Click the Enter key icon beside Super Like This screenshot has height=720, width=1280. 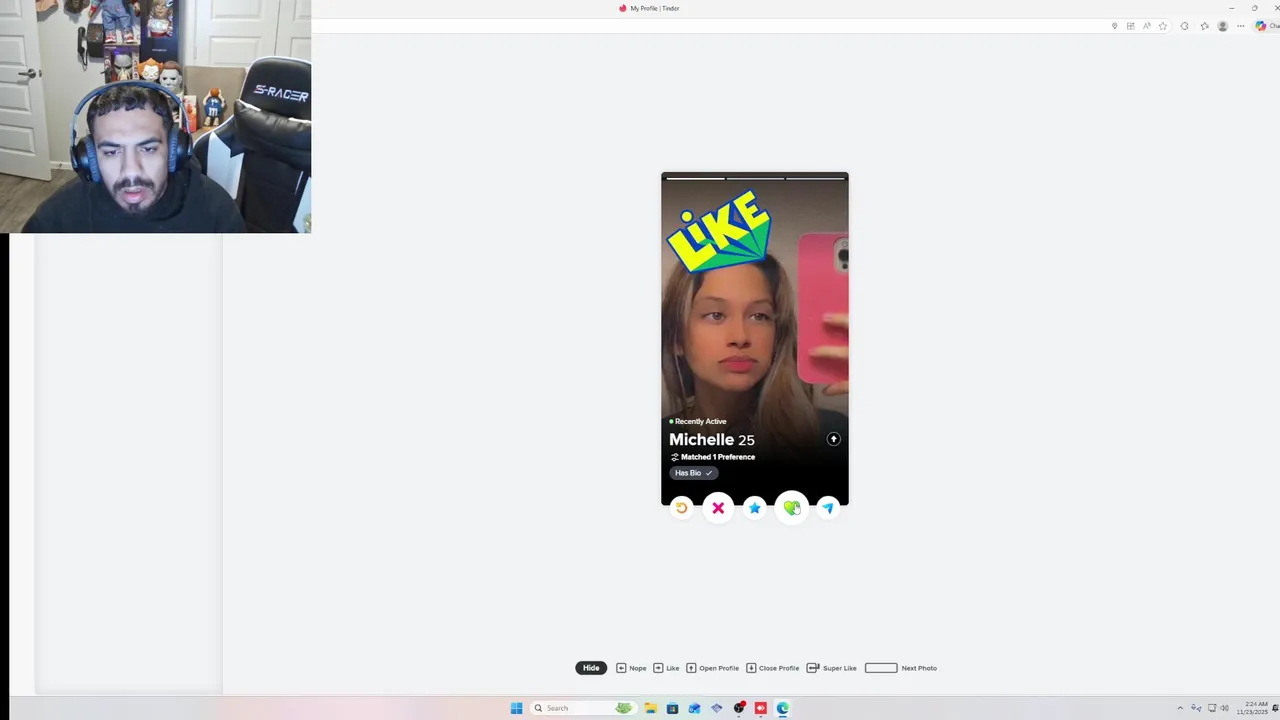(x=813, y=668)
